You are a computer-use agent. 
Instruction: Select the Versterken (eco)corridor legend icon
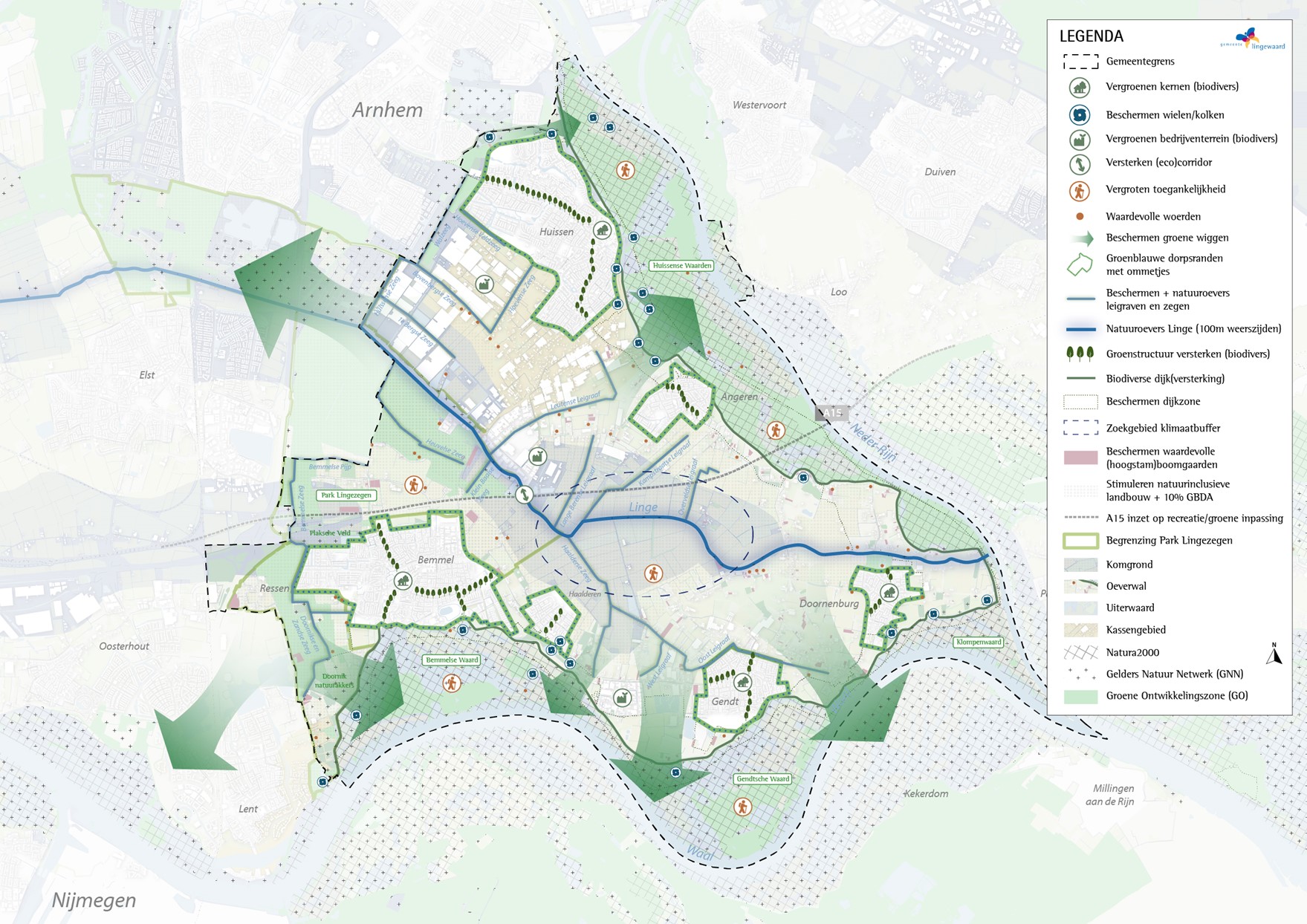[1080, 163]
